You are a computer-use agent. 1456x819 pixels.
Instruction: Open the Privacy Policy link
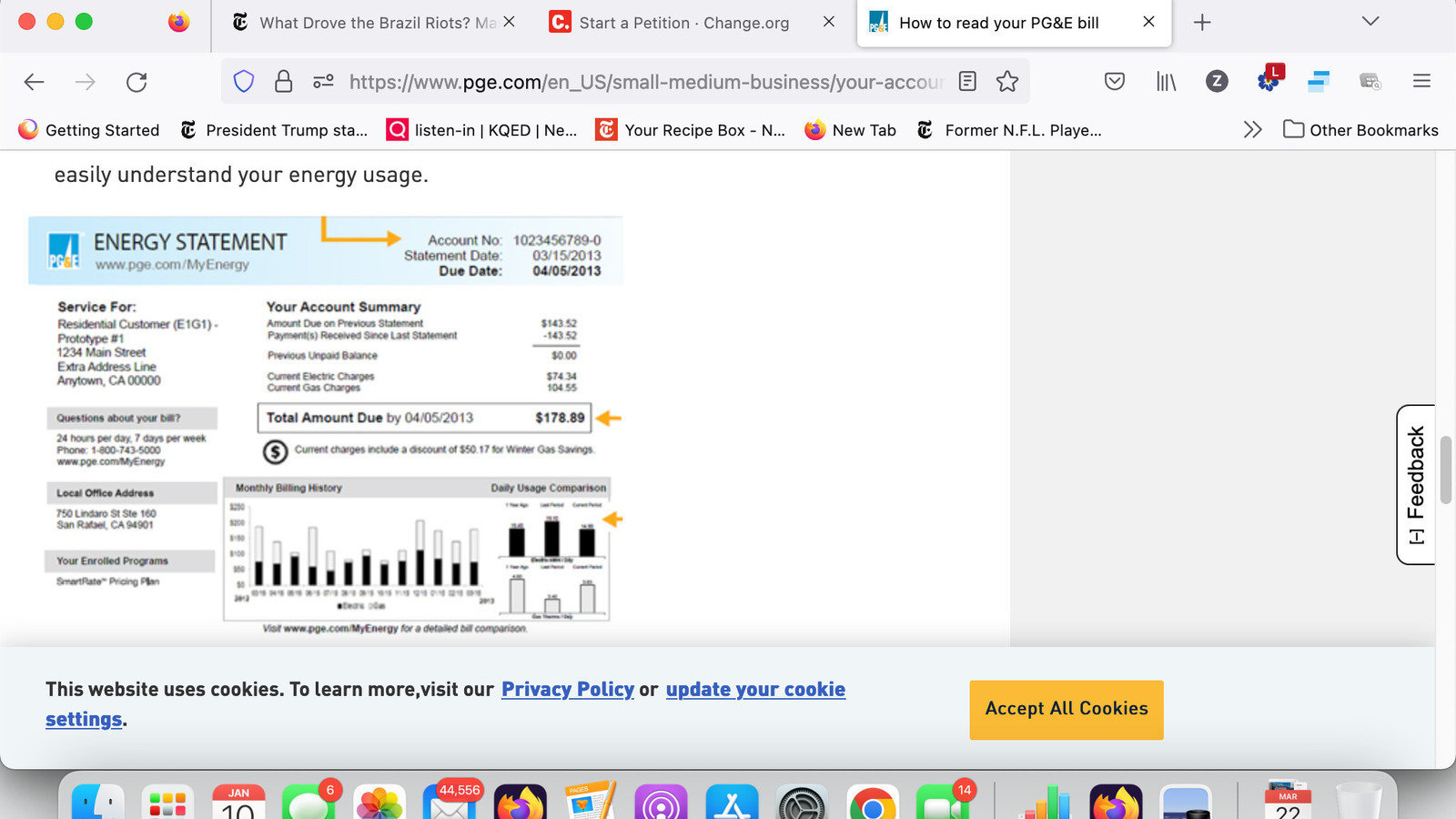point(567,690)
